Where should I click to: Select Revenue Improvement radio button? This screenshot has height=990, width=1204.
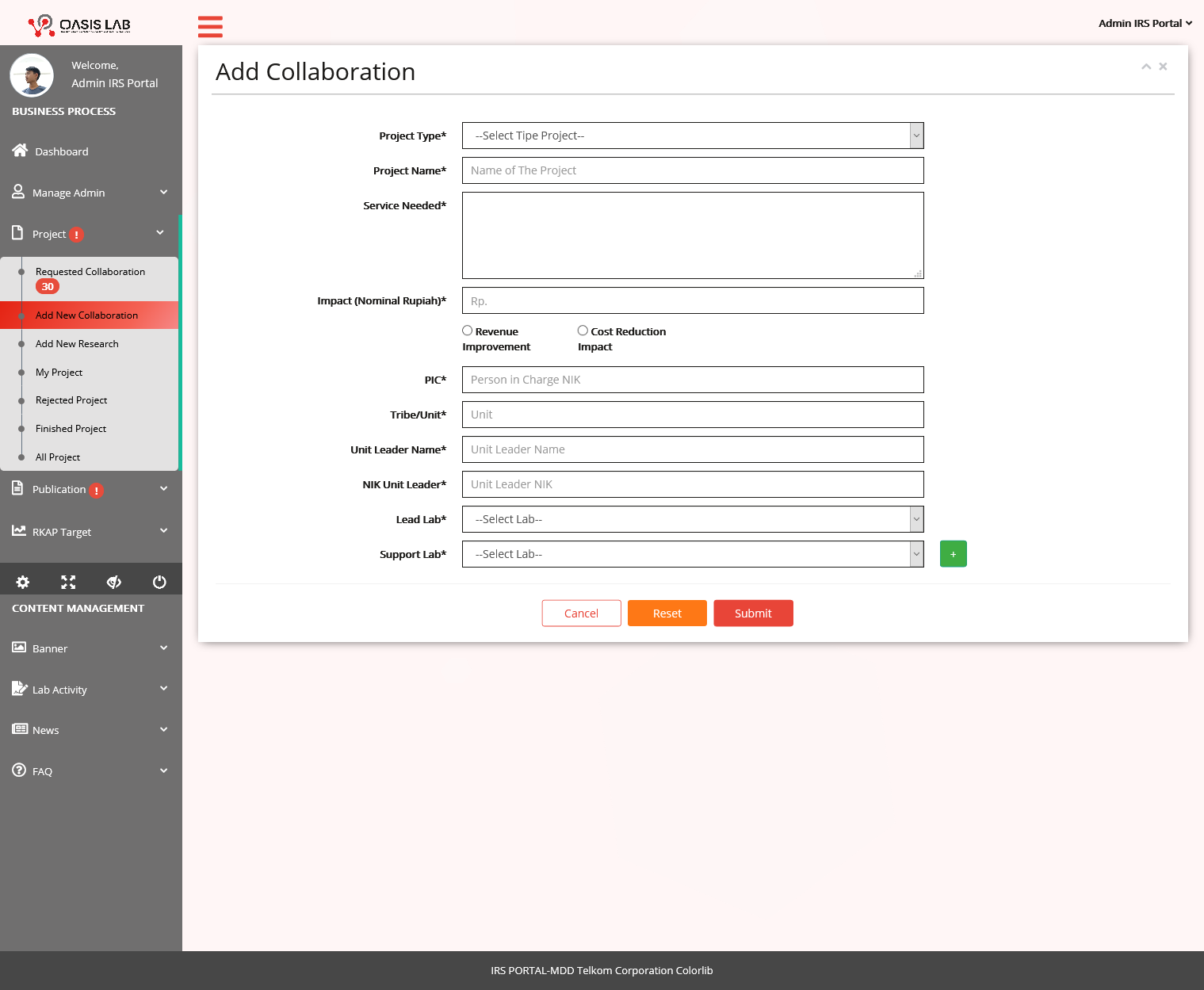(x=468, y=331)
